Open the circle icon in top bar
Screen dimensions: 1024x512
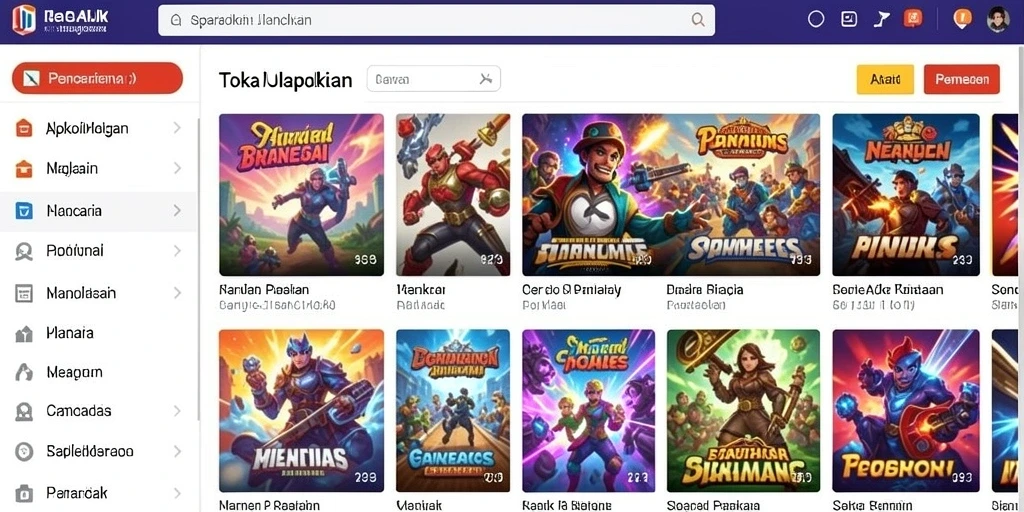816,20
